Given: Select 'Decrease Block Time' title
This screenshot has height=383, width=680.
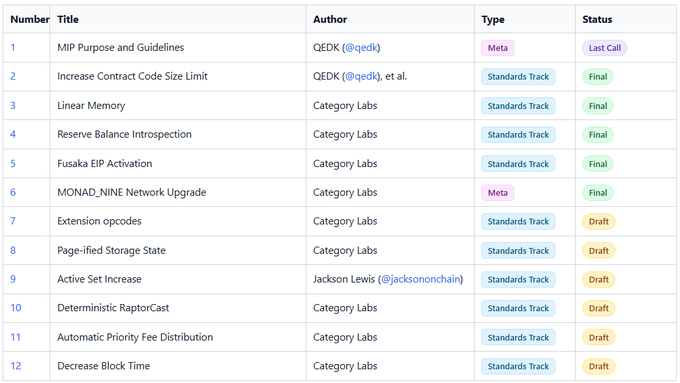Looking at the screenshot, I should pyautogui.click(x=104, y=366).
